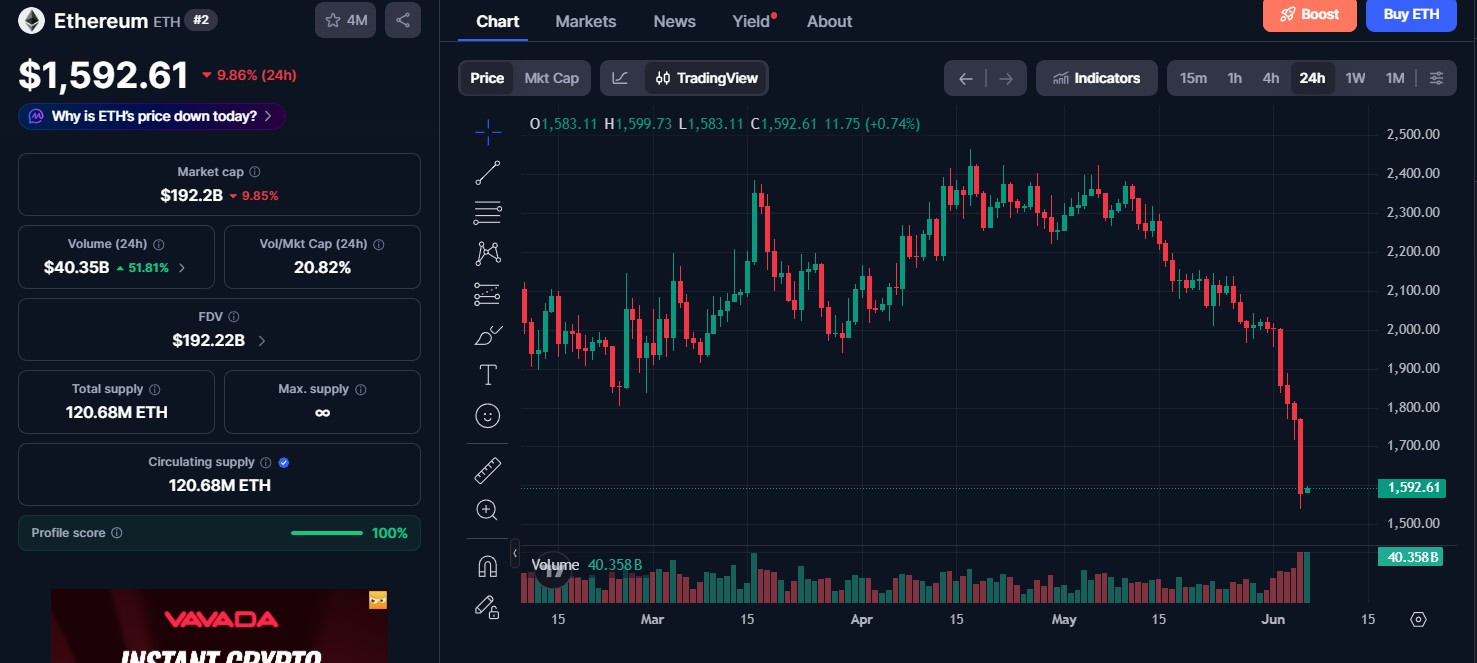The width and height of the screenshot is (1477, 663).
Task: Open the Yield tab
Action: pos(752,21)
